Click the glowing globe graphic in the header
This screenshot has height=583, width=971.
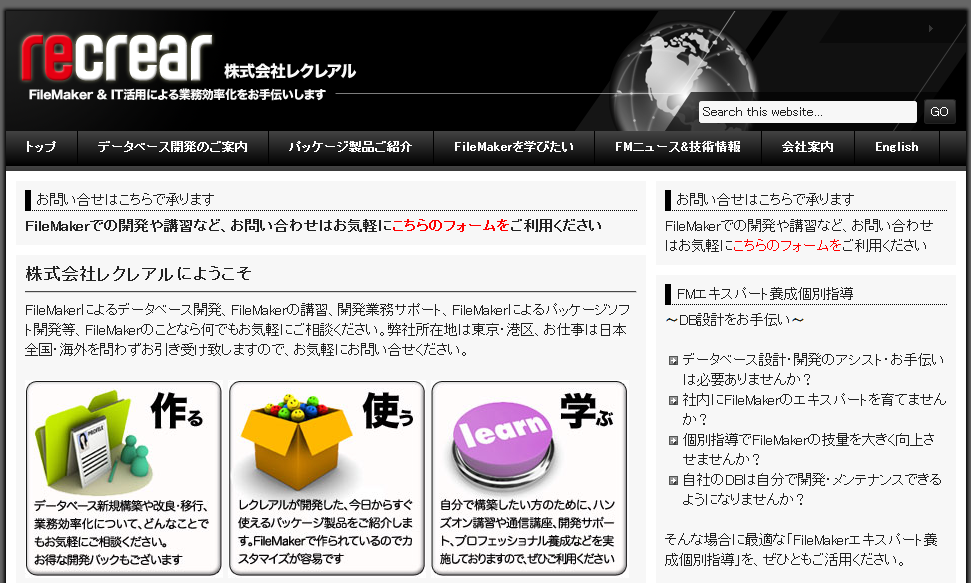point(680,60)
